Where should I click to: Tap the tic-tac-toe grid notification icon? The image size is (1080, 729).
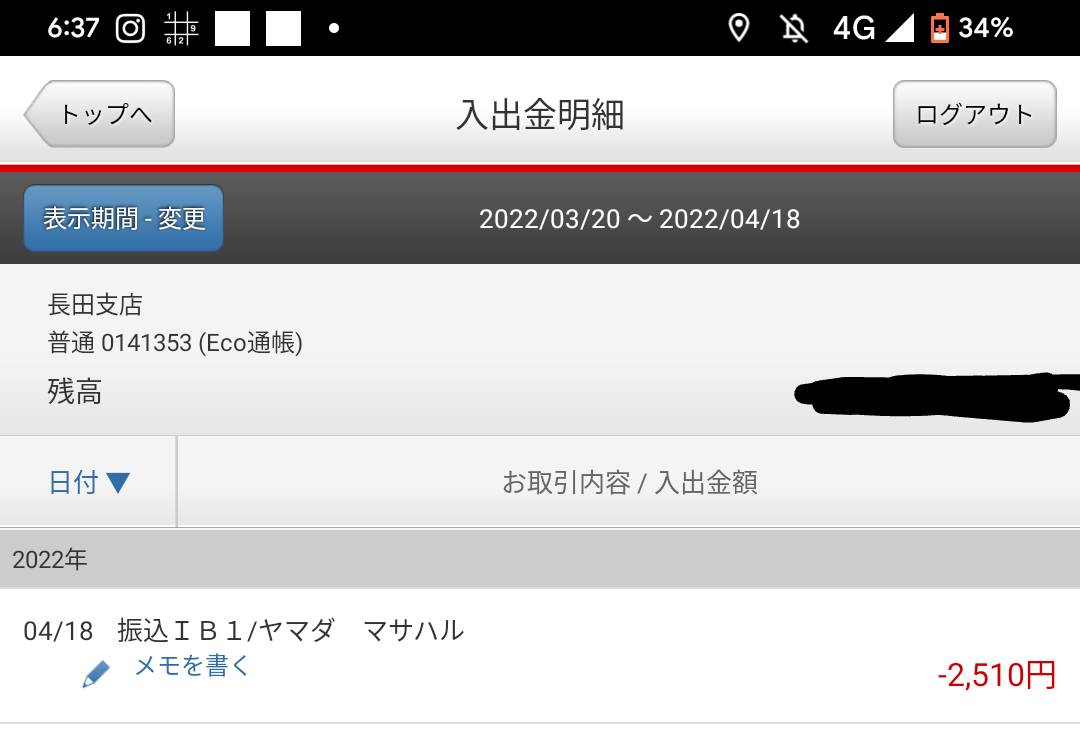coord(180,29)
